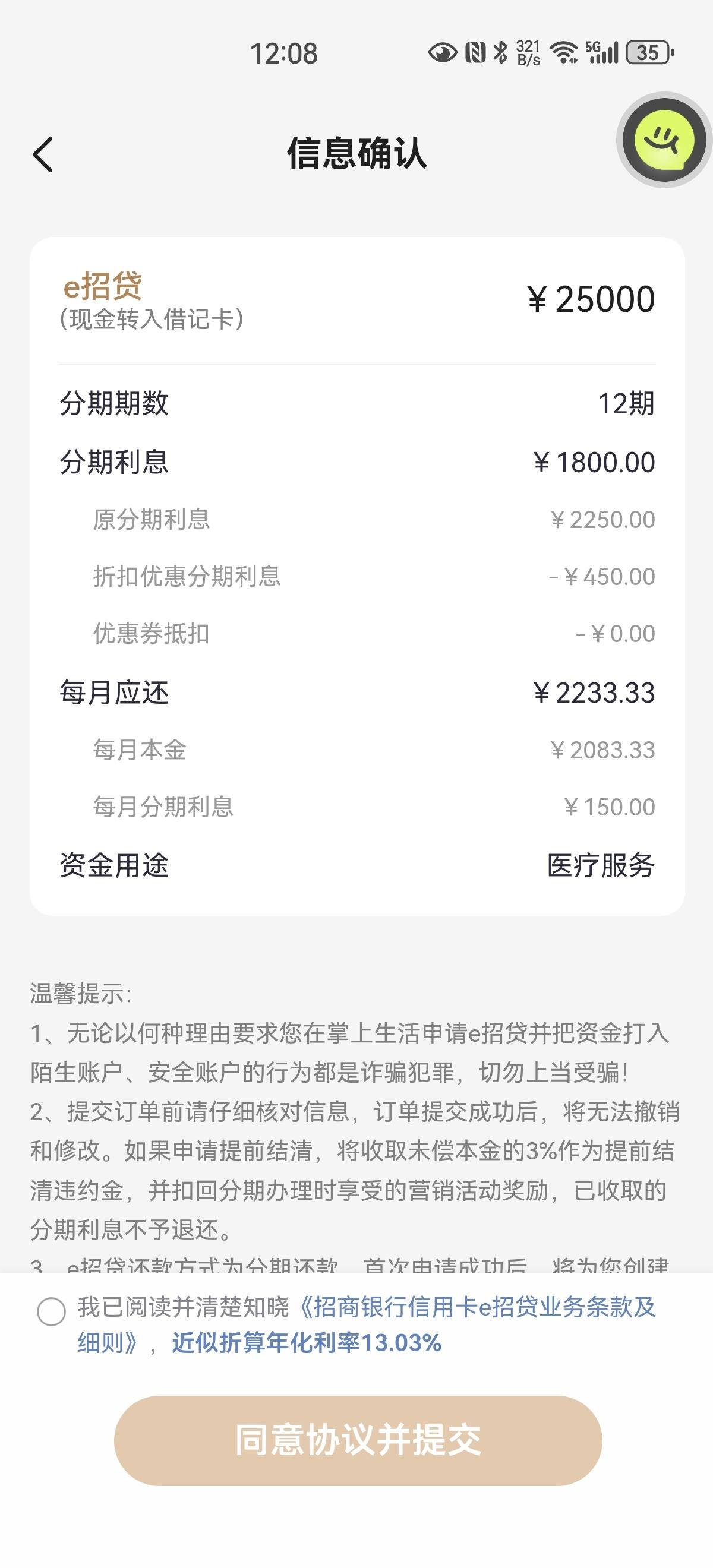This screenshot has width=713, height=1568.
Task: Tap the back arrow icon
Action: point(43,154)
